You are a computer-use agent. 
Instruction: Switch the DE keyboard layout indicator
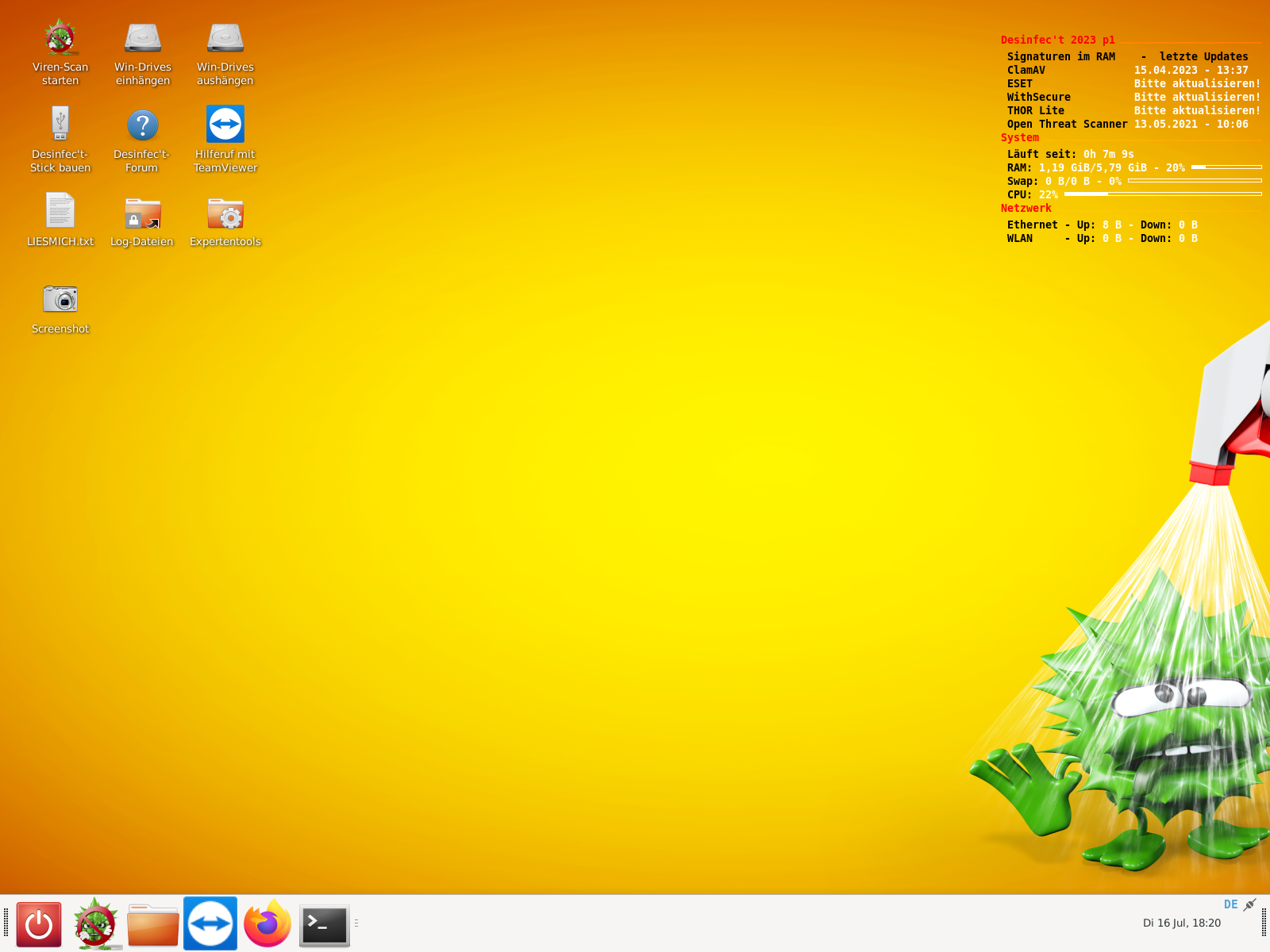(1230, 904)
